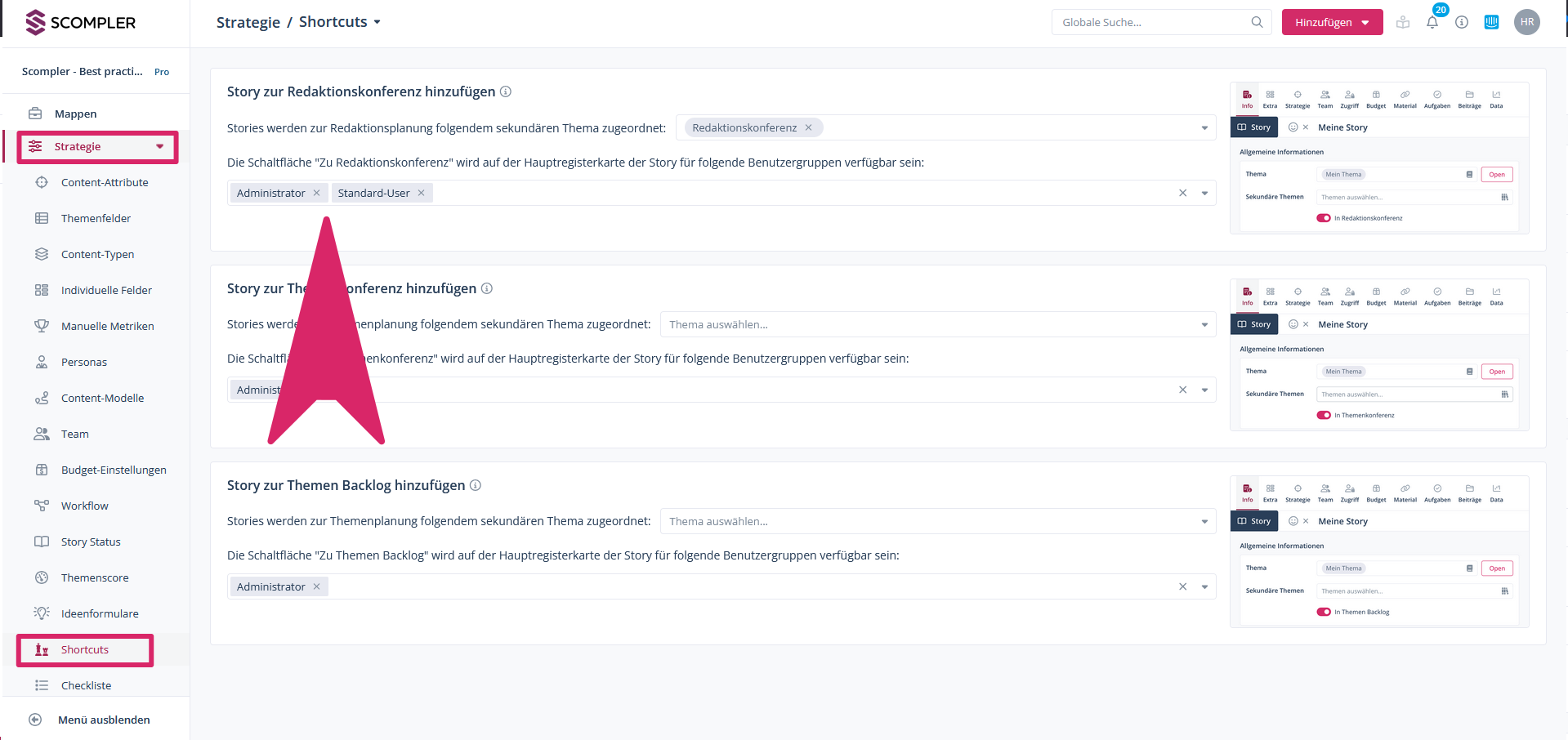Click info icon beside Redaktionskonferenz heading
Image resolution: width=1568 pixels, height=740 pixels.
coord(506,91)
